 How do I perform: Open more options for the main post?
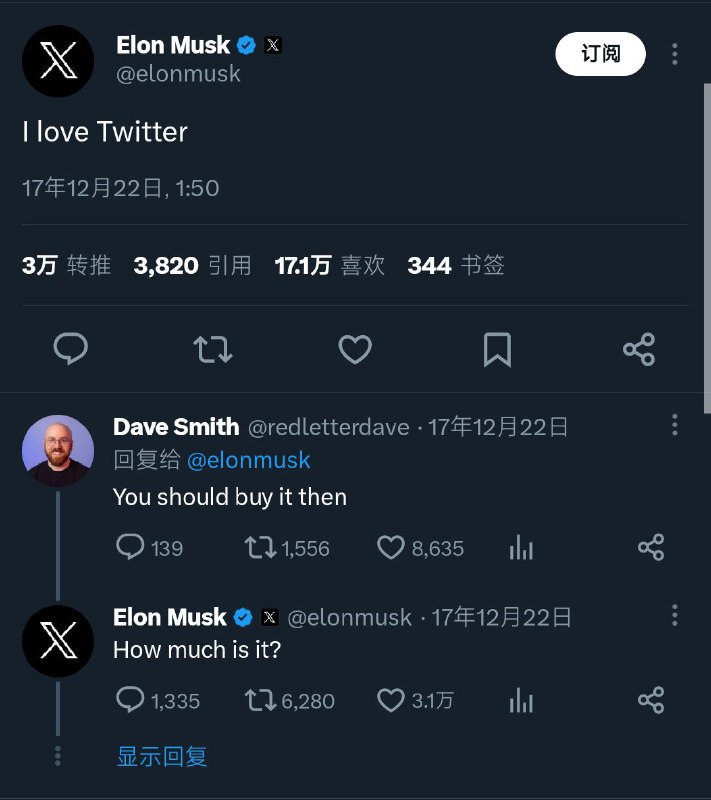[x=676, y=54]
